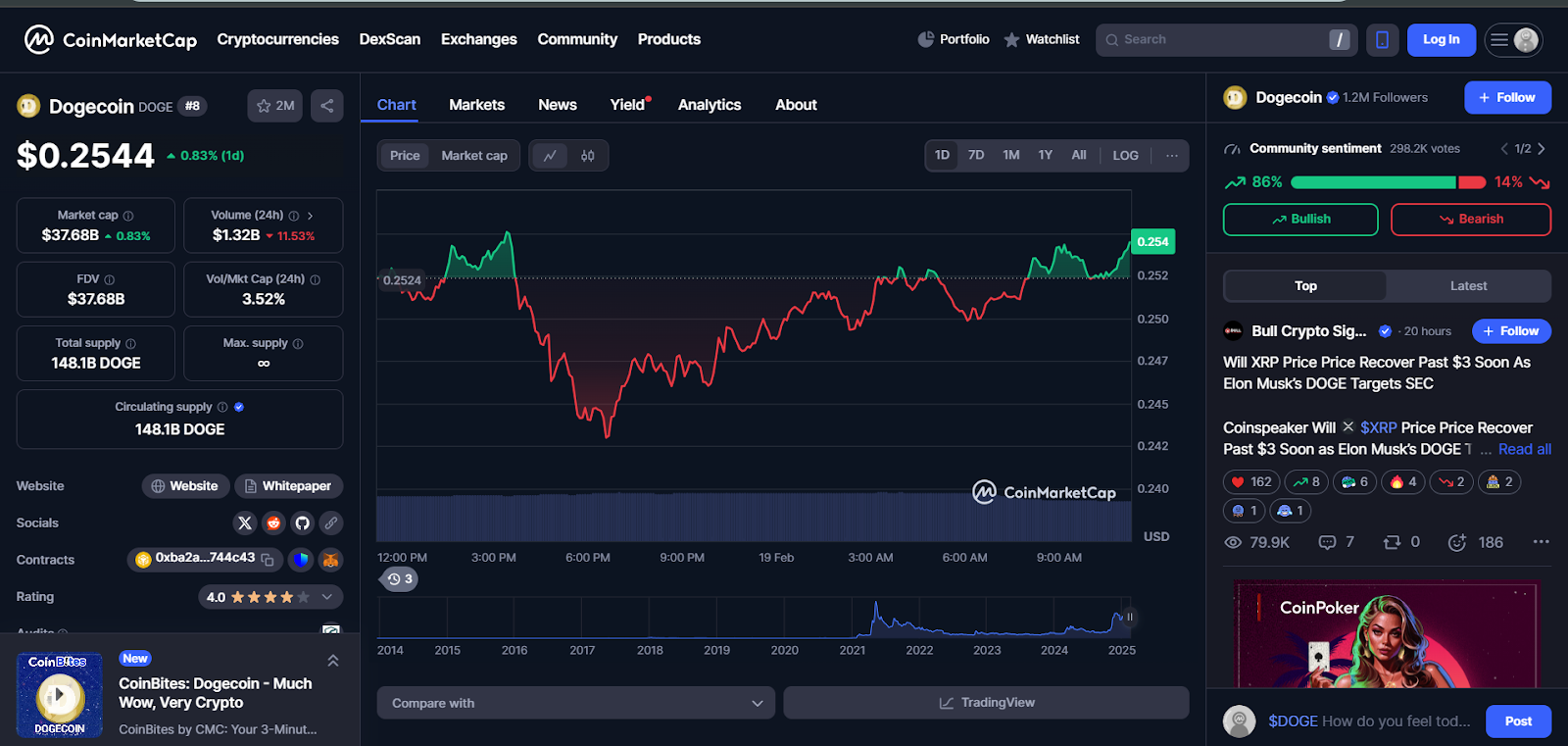Open Dogecoin's Reddit social link
Image resolution: width=1568 pixels, height=746 pixels.
(273, 522)
